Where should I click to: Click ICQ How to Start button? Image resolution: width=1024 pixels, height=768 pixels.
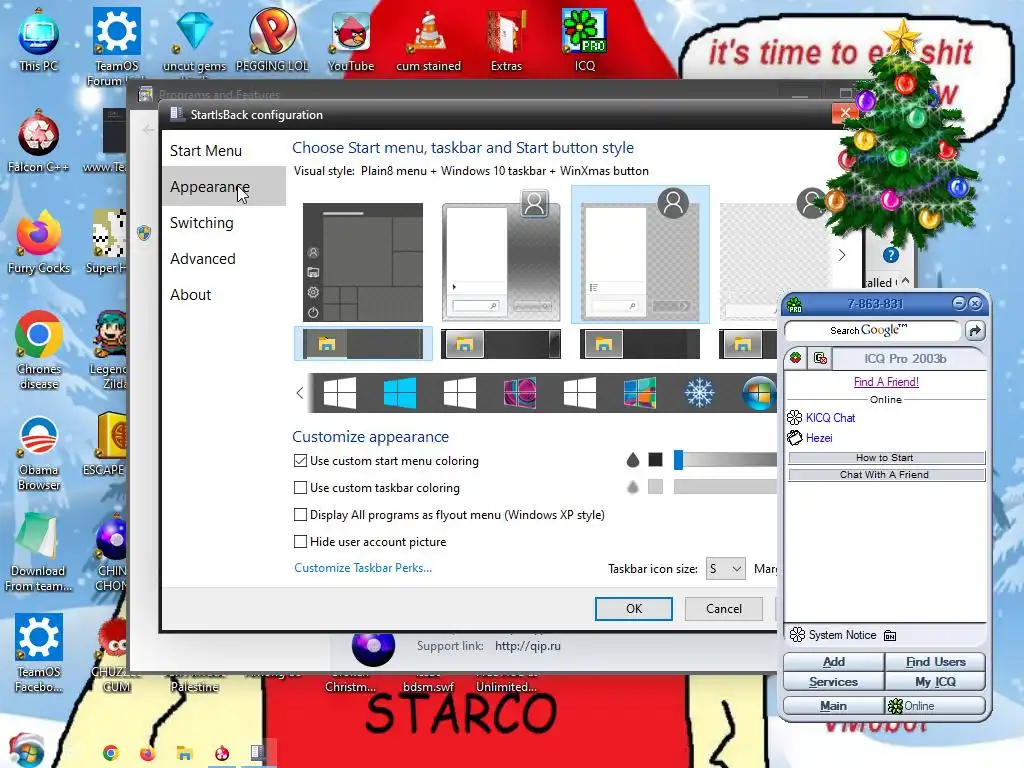click(x=886, y=458)
